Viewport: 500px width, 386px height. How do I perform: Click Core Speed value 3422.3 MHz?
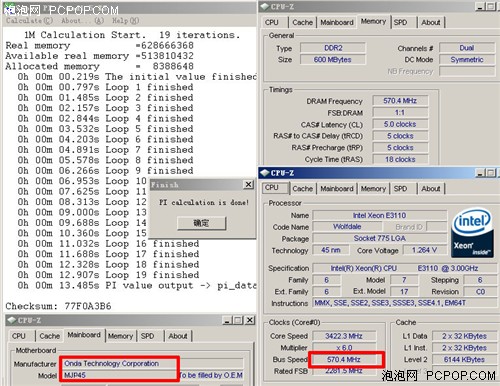click(x=344, y=336)
